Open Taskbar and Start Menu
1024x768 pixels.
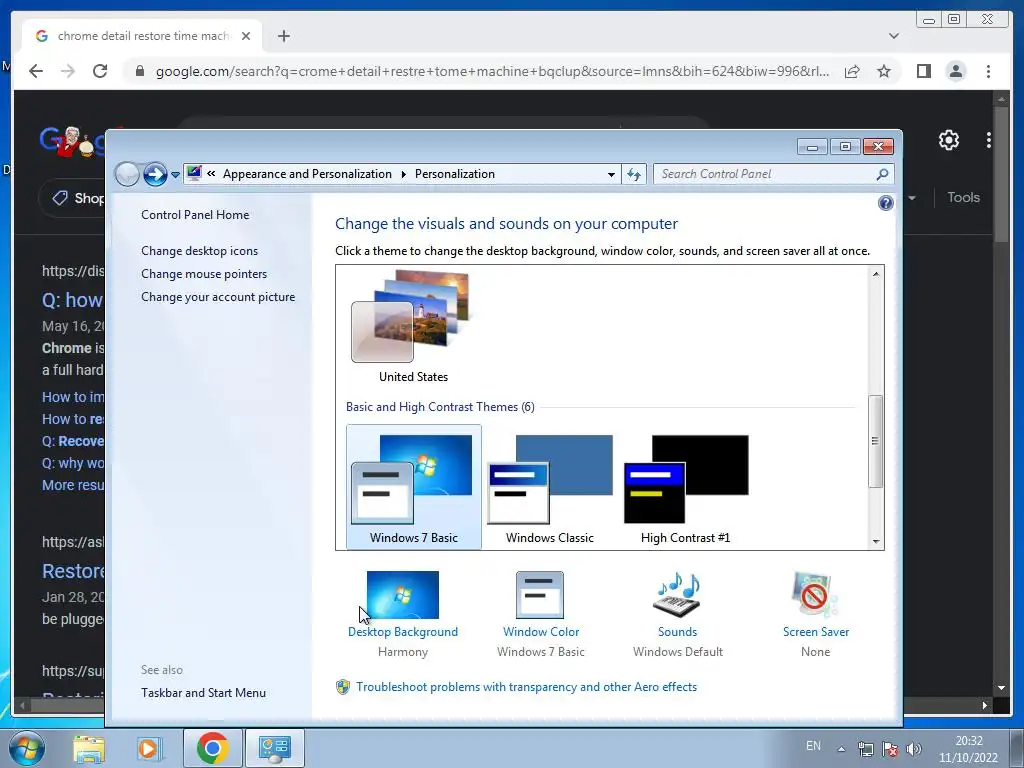tap(203, 693)
